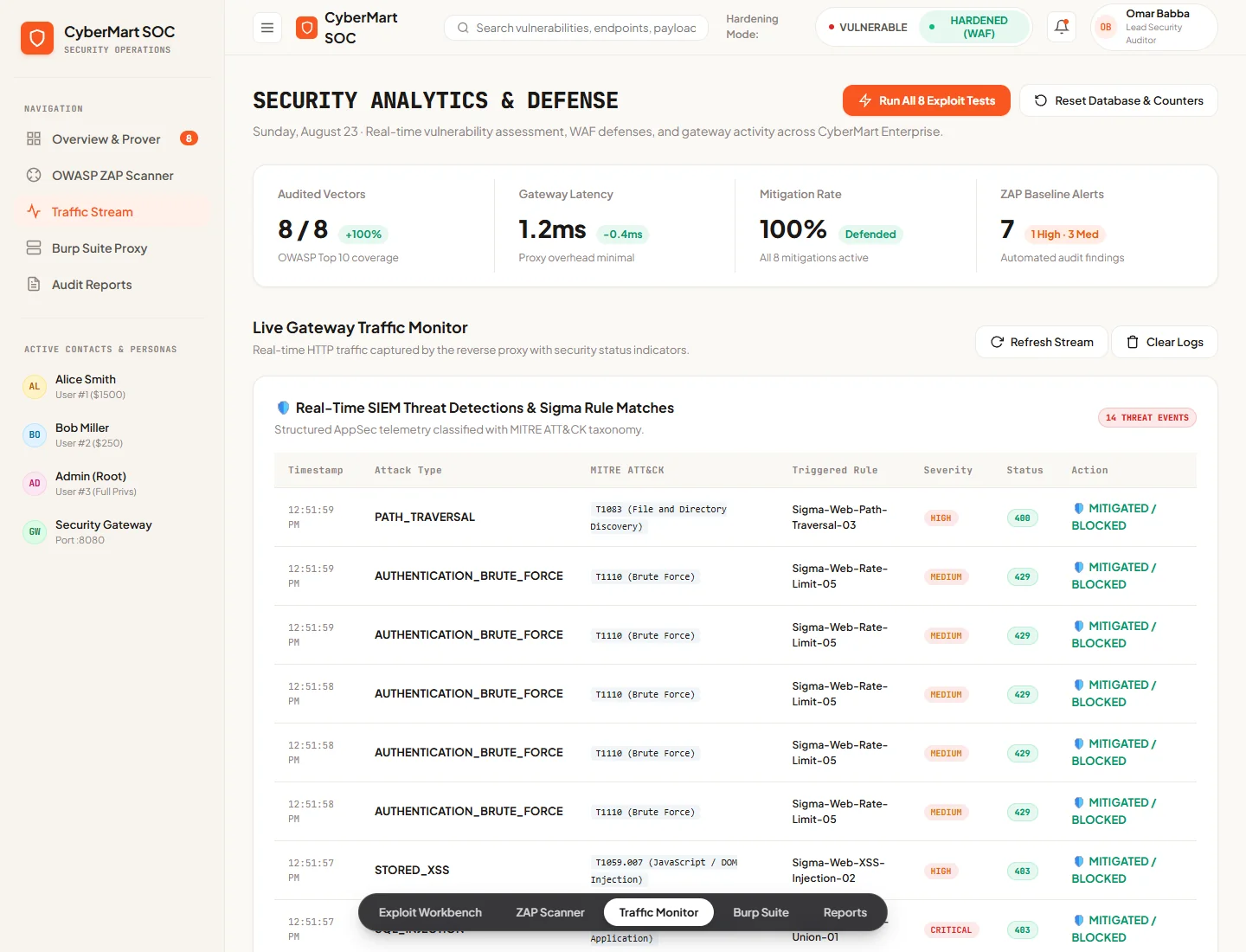Click Clear Logs button
Viewport: 1246px width, 952px height.
click(x=1165, y=342)
